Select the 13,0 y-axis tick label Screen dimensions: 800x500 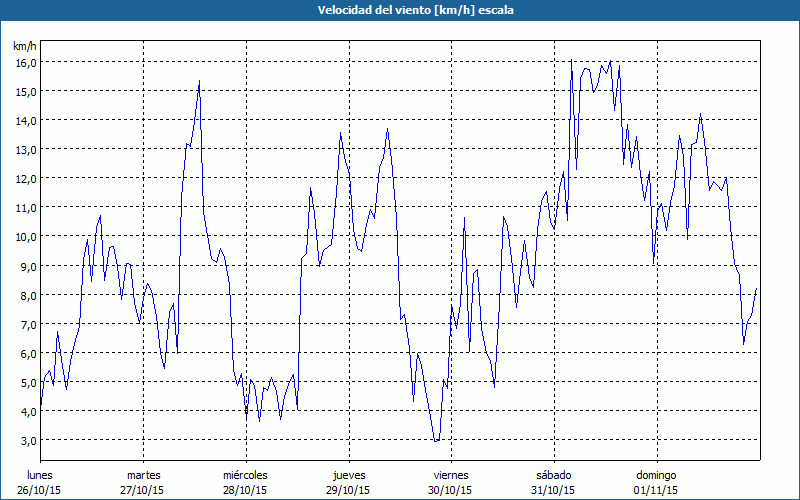point(25,149)
